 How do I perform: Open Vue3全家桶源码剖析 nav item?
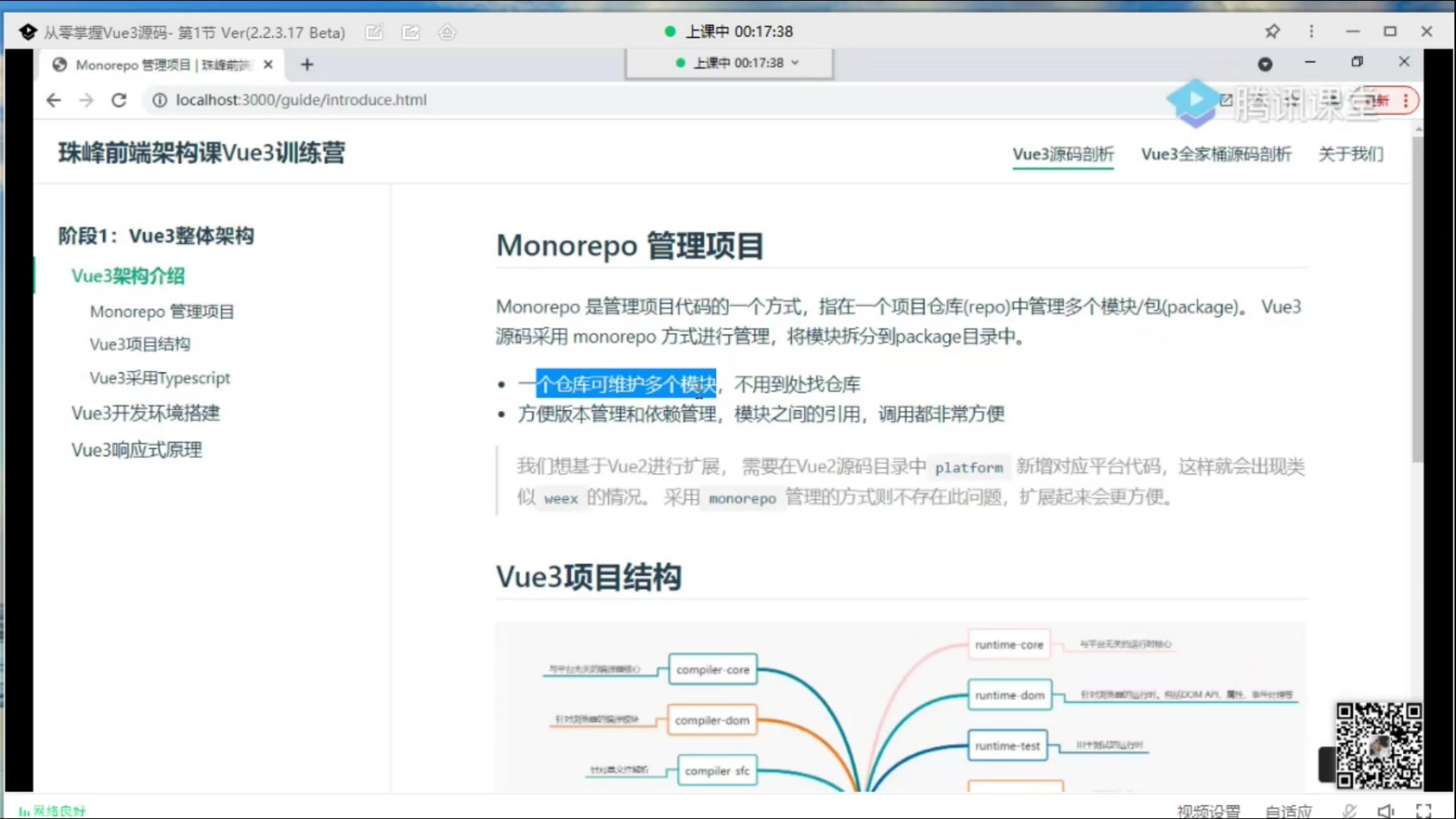1216,154
